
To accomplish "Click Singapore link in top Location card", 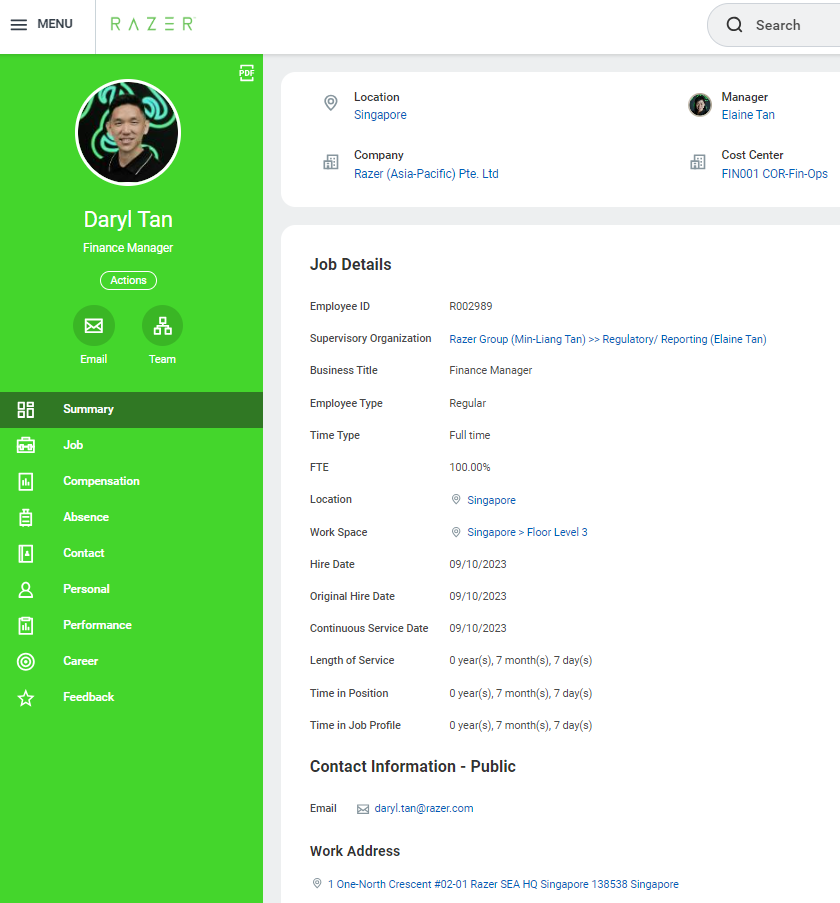I will (x=380, y=115).
